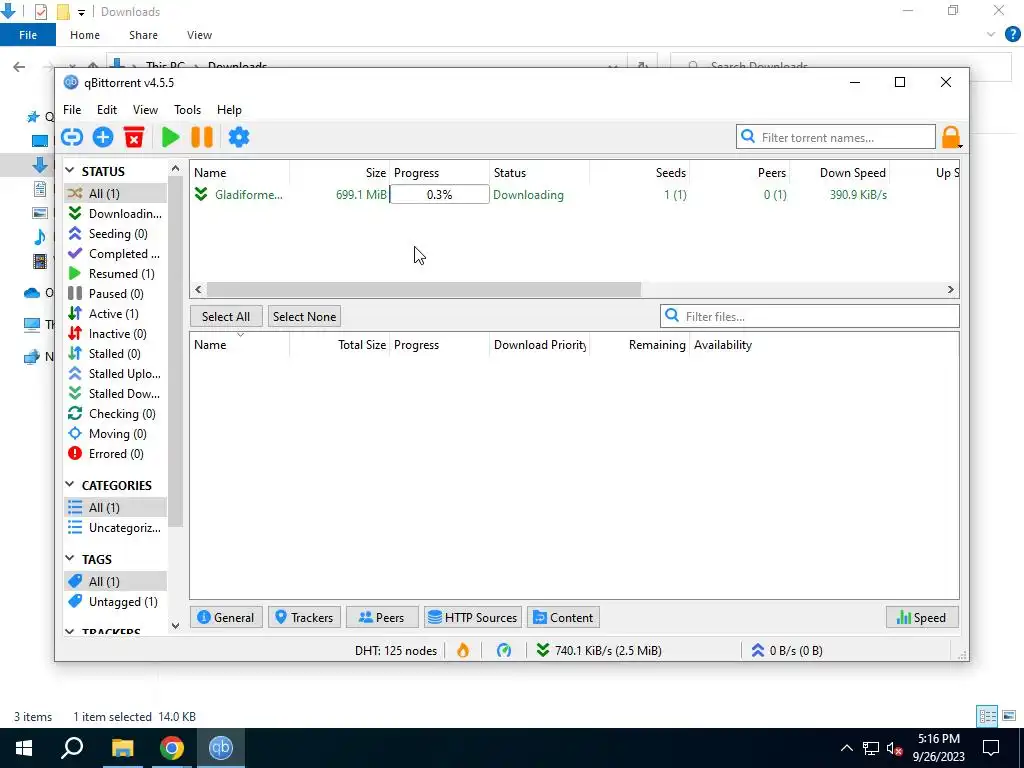
Task: Open Options with the blue gear icon
Action: tap(238, 137)
